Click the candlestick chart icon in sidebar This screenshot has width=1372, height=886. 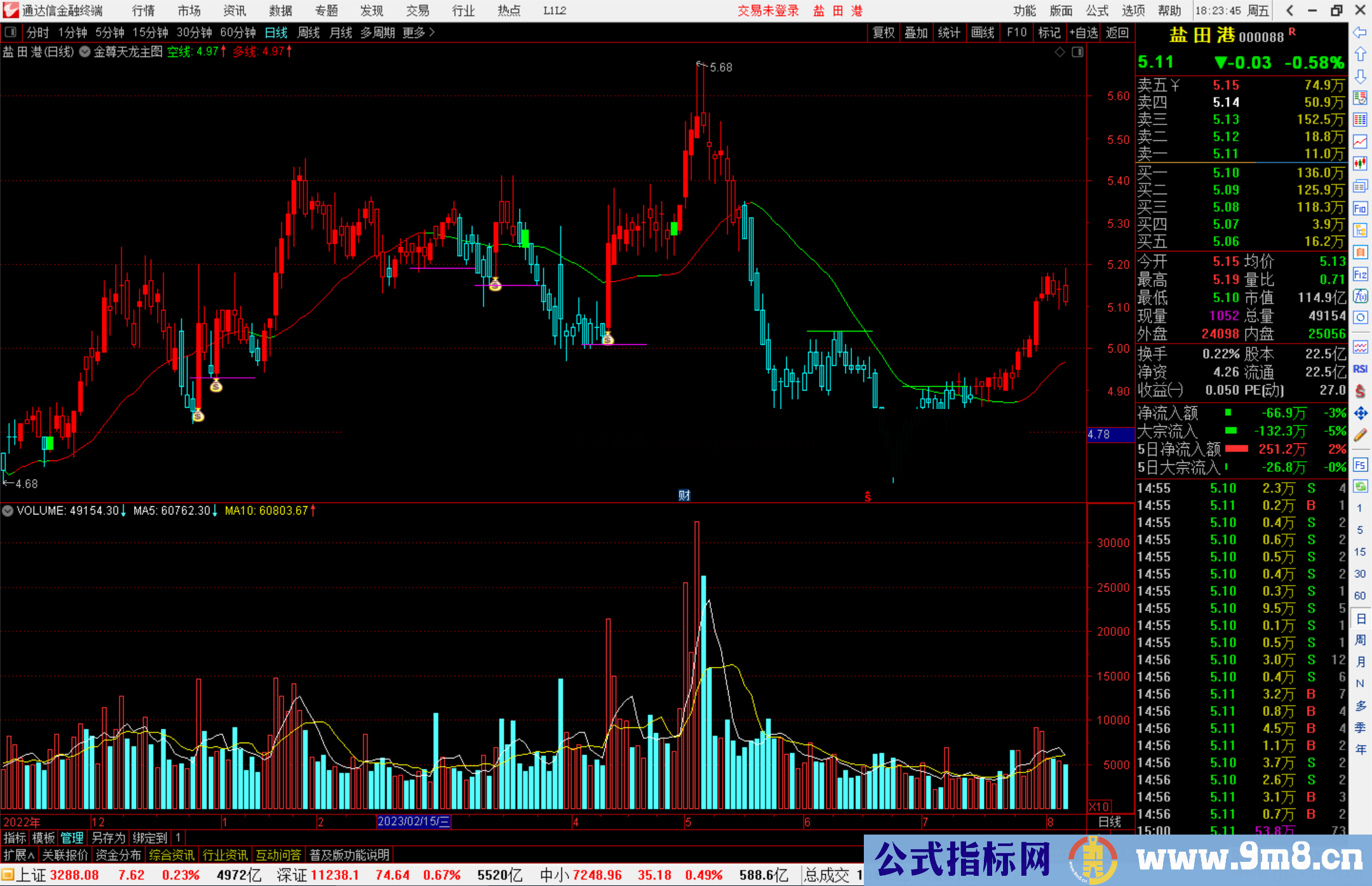(1360, 164)
